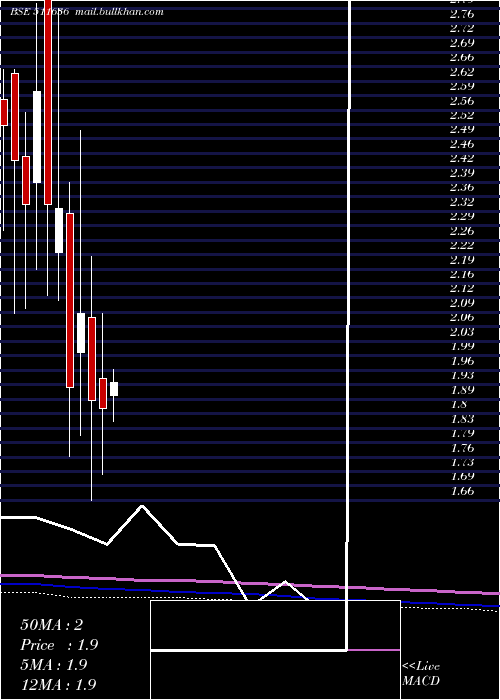Click the 50MA : 2 legend entry
This screenshot has width=500, height=700.
point(51,625)
